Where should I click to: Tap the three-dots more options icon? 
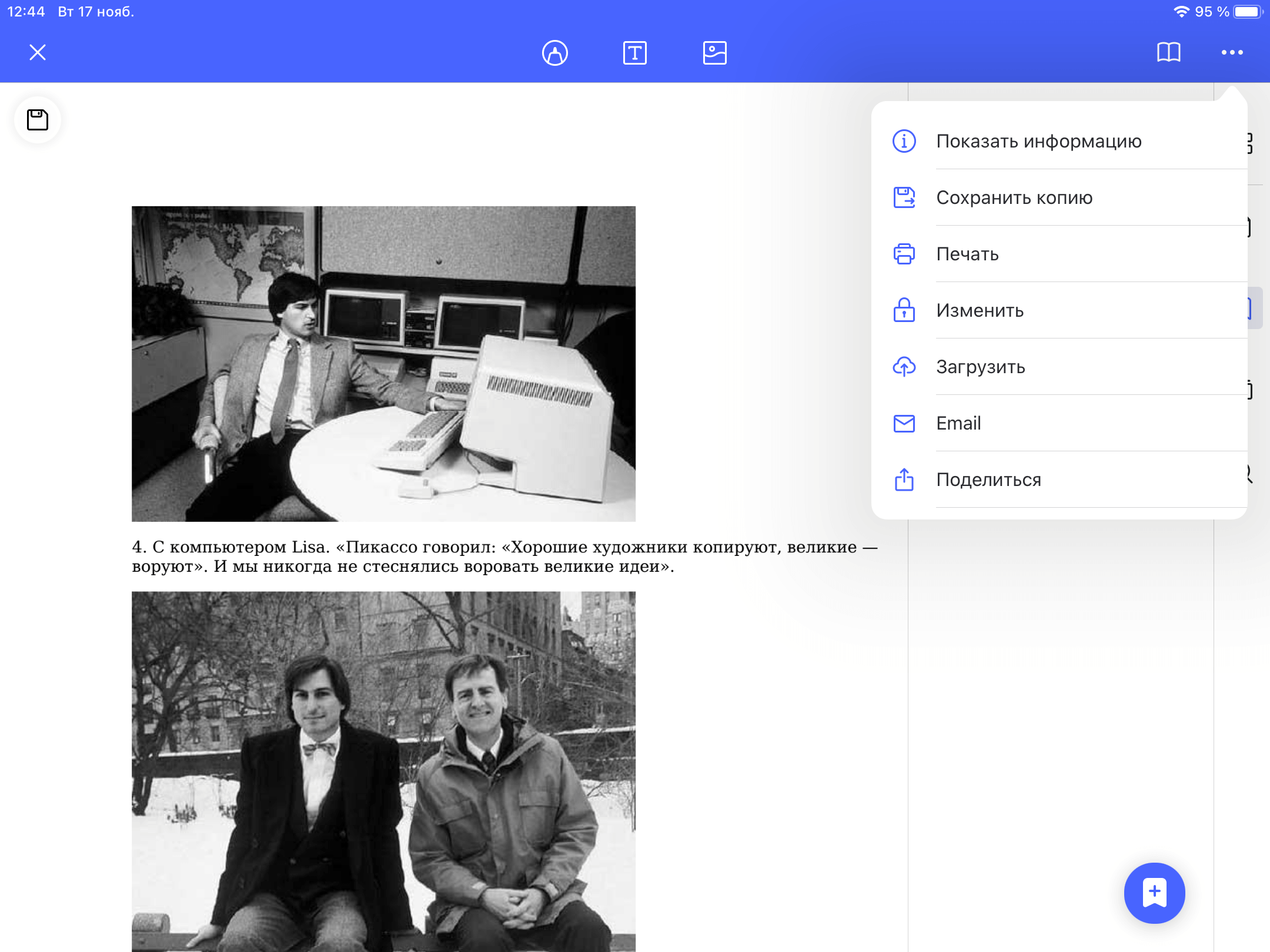pyautogui.click(x=1232, y=53)
